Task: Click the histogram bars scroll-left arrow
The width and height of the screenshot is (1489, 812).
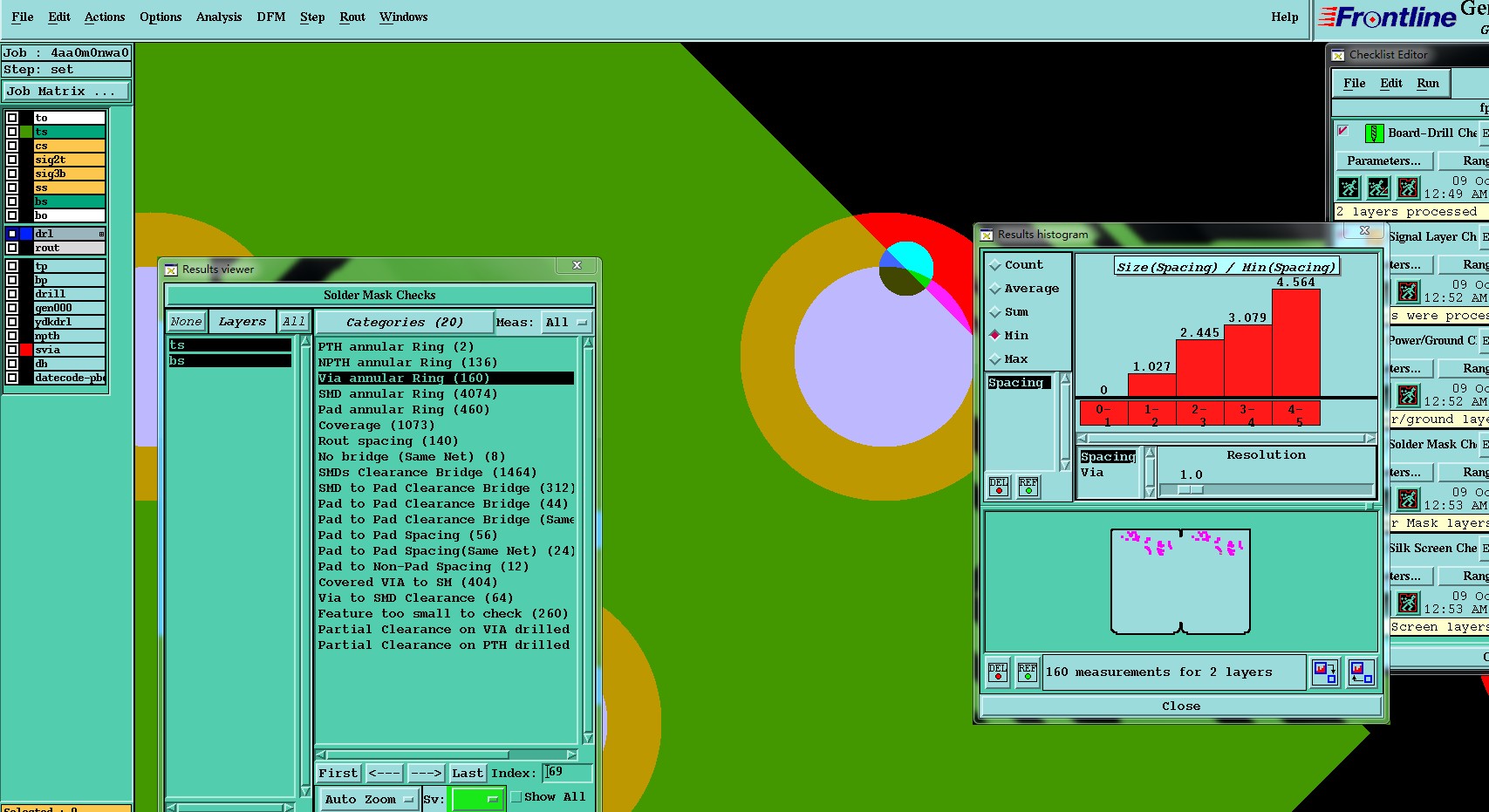Action: point(1083,439)
